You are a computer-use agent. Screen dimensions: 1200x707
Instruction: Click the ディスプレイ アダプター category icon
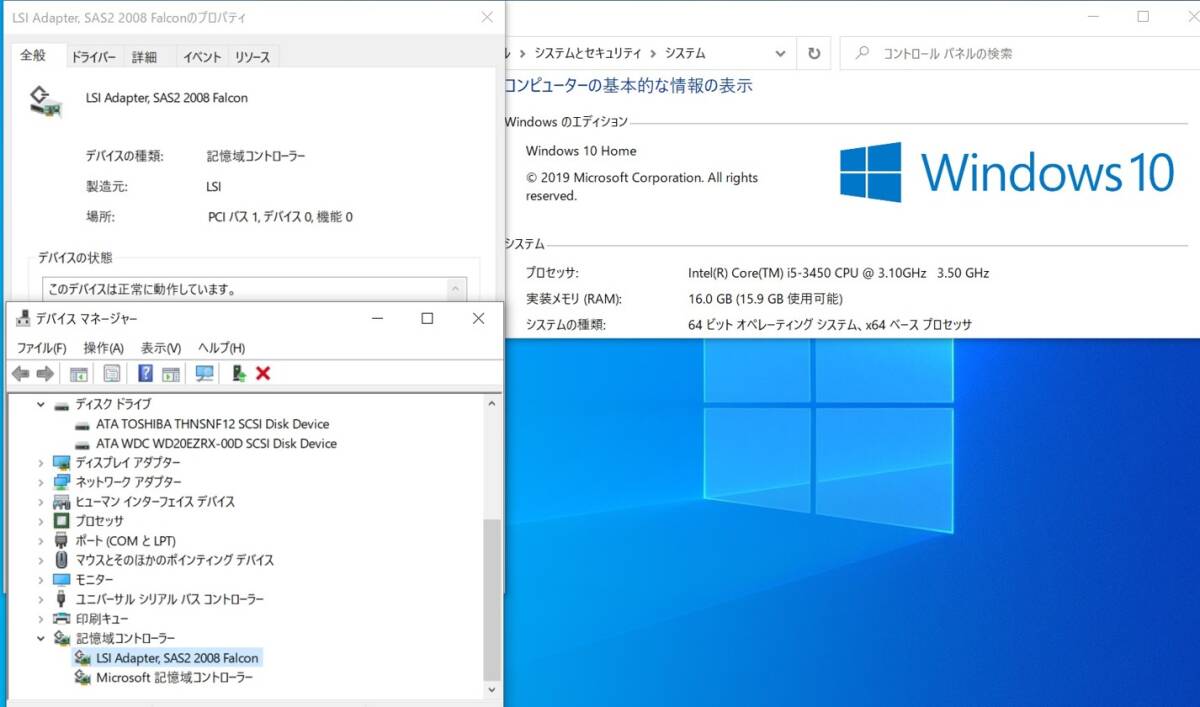point(61,463)
